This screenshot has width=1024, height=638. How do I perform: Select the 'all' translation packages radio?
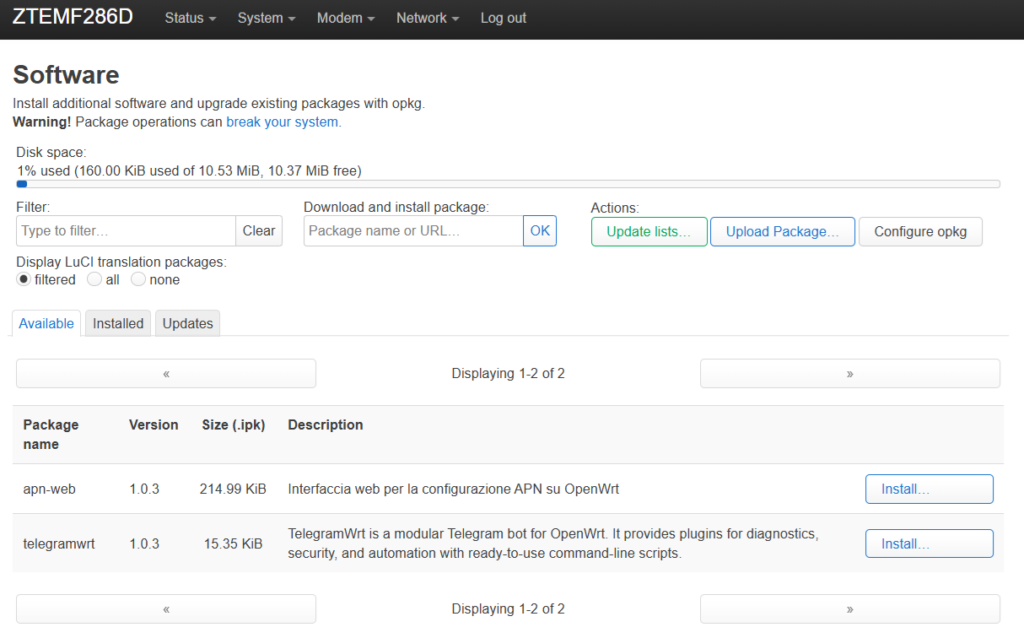(95, 280)
